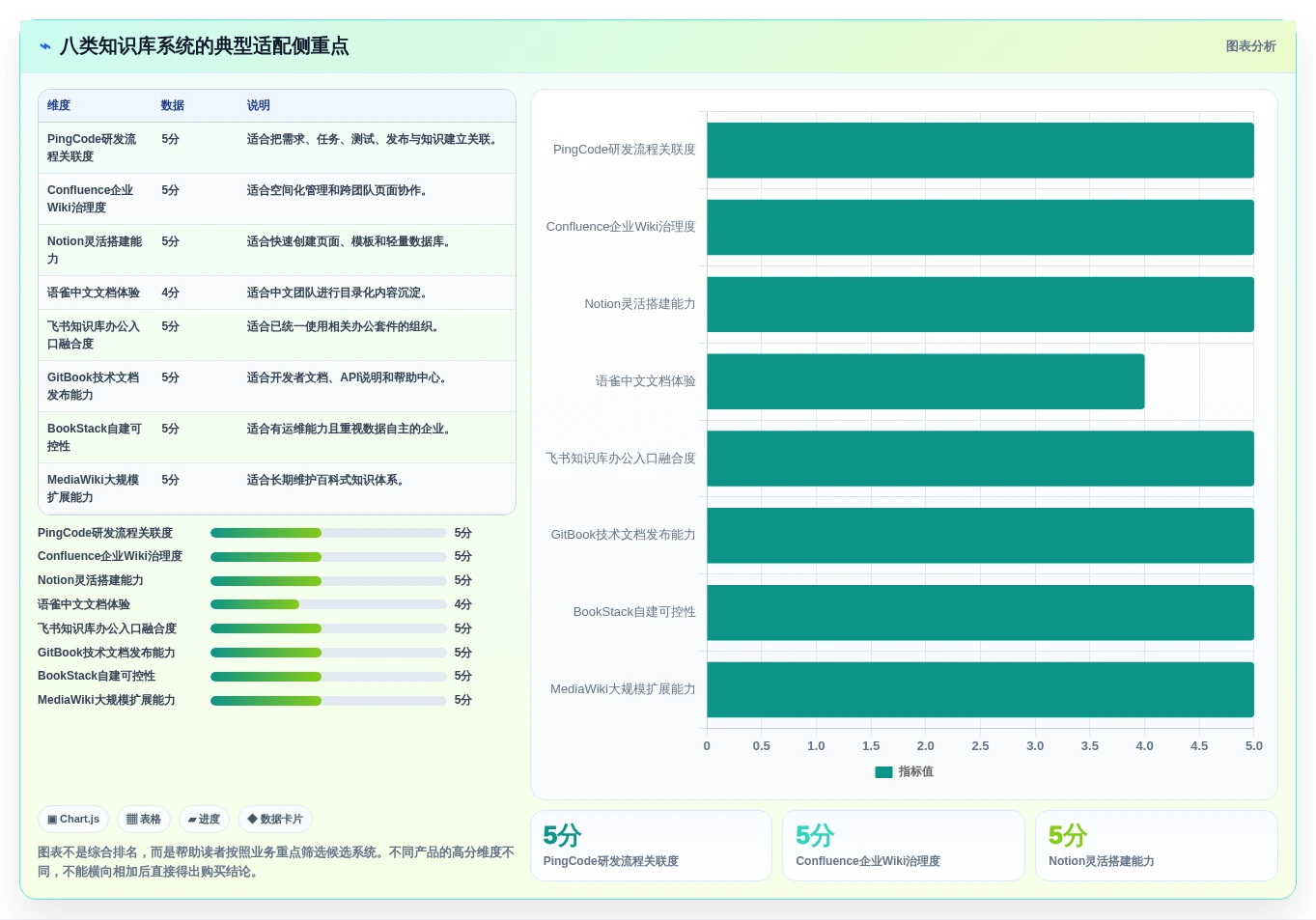Click description 适合空间化管理和跨团队页面协作。

click(340, 190)
